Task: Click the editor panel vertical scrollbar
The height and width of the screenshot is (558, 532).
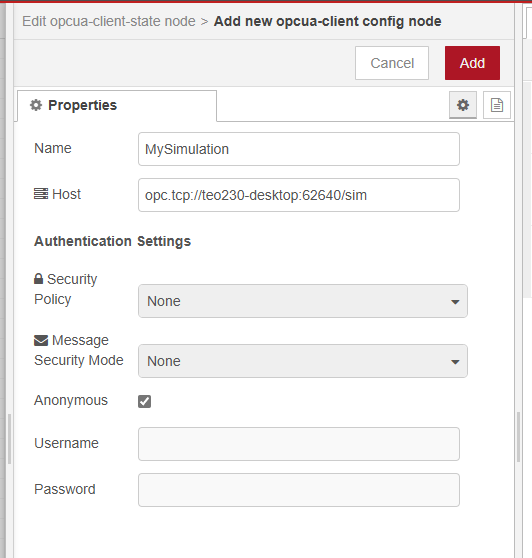Action: [x=518, y=437]
